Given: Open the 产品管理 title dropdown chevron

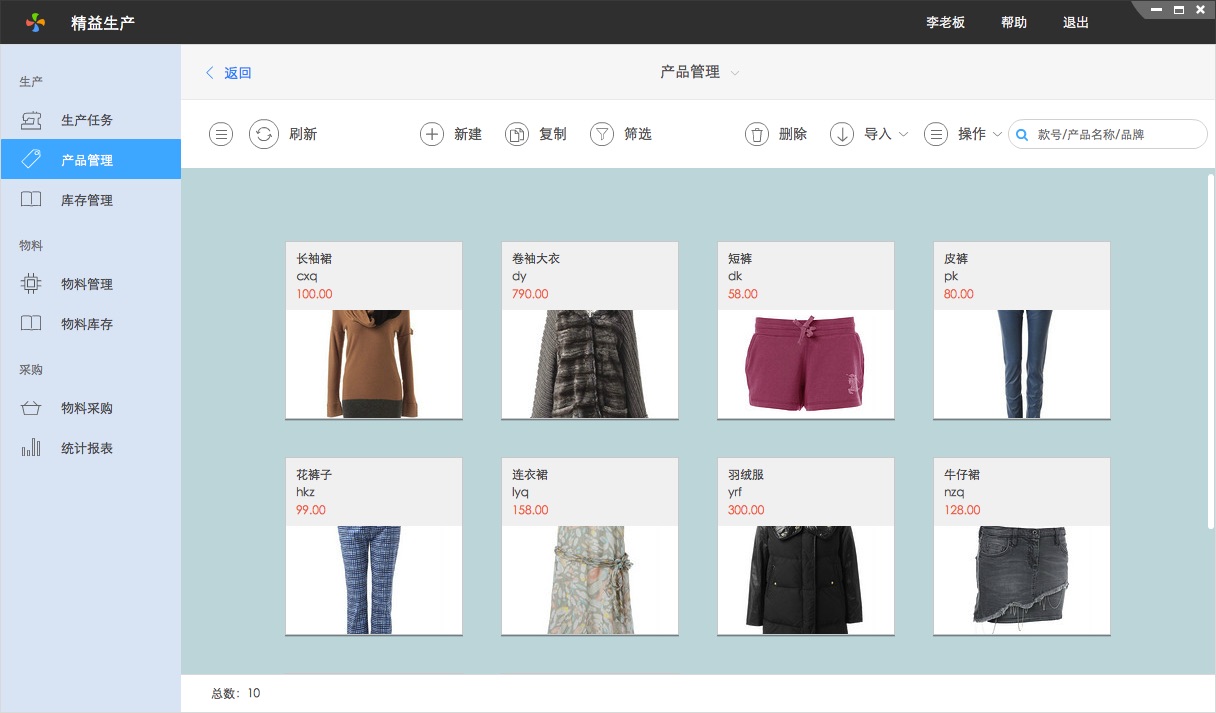Looking at the screenshot, I should (735, 73).
